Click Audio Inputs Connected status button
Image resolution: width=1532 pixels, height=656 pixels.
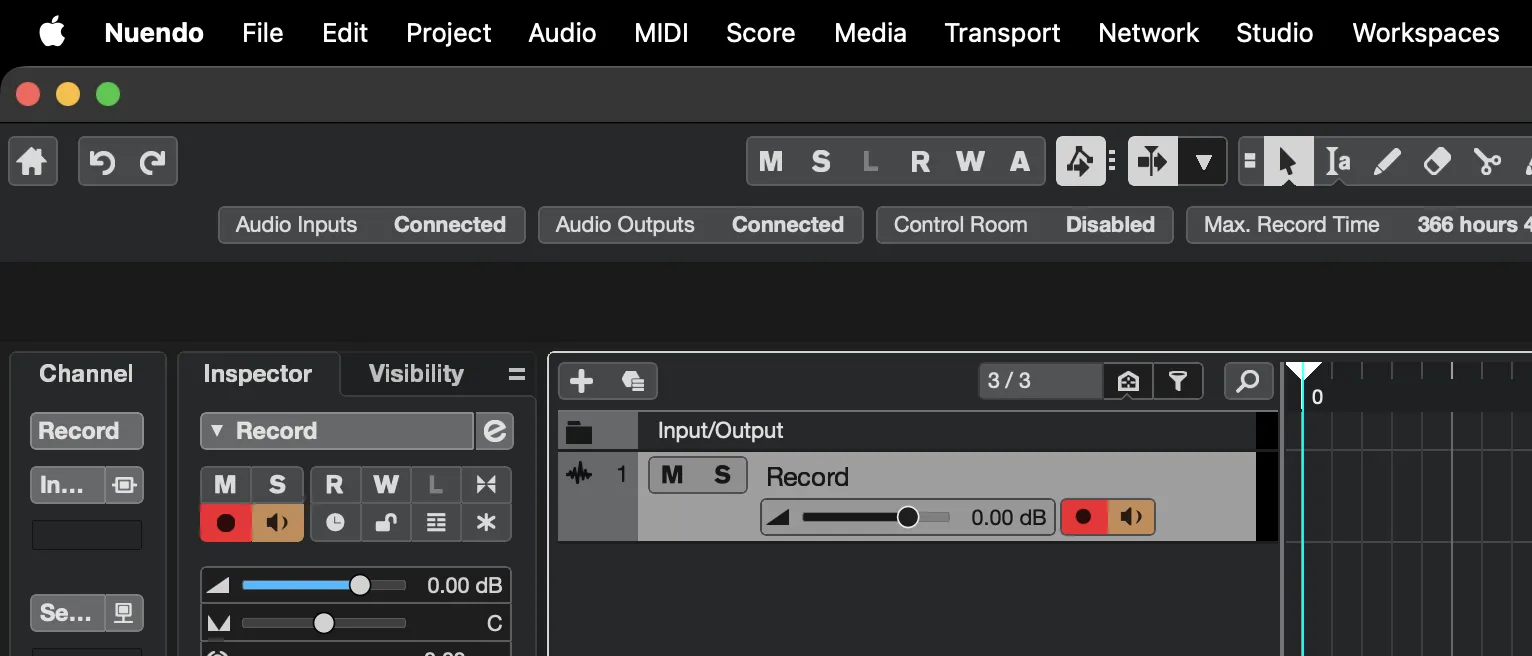370,225
